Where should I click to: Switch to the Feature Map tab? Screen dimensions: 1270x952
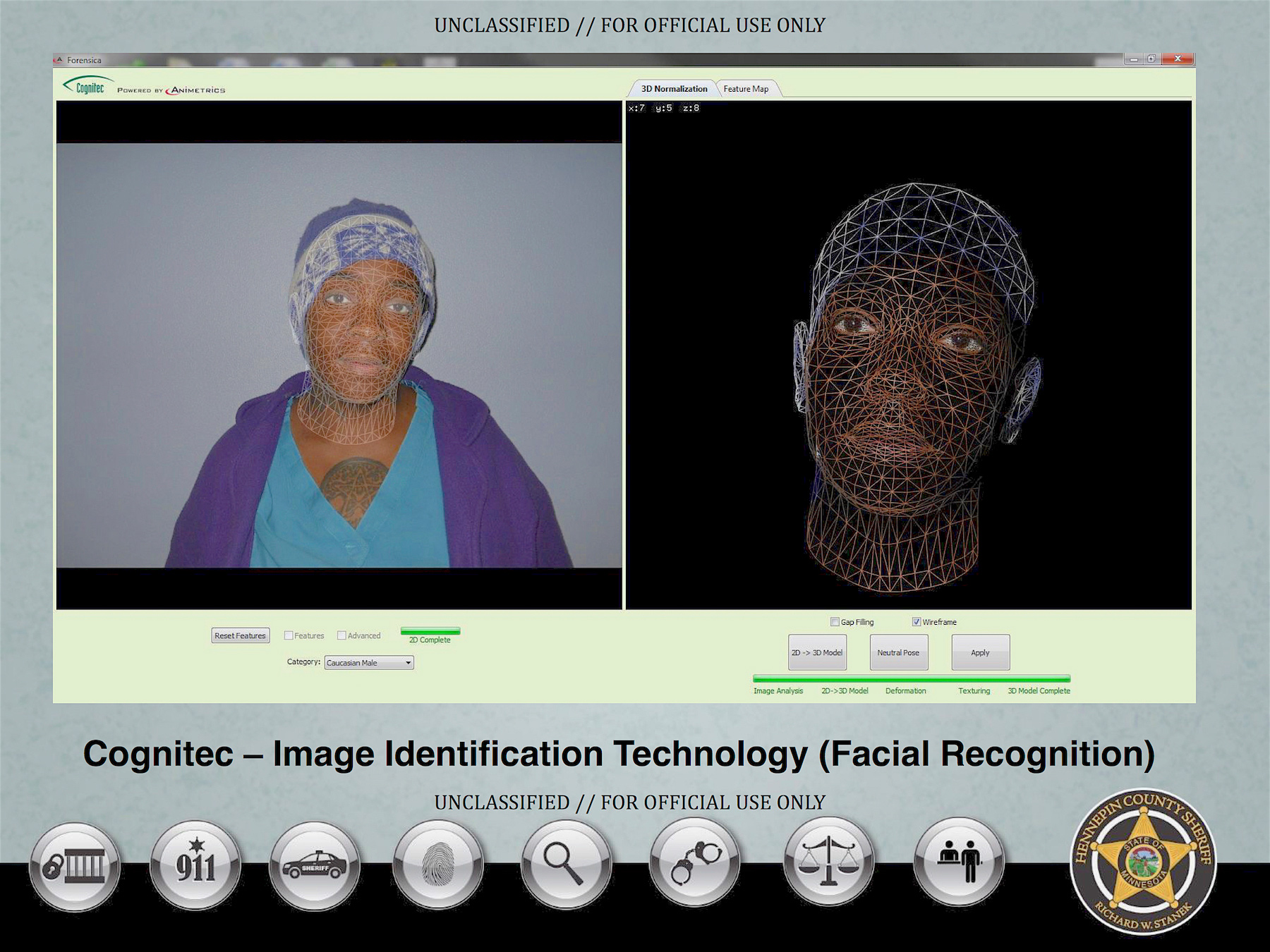pos(746,89)
